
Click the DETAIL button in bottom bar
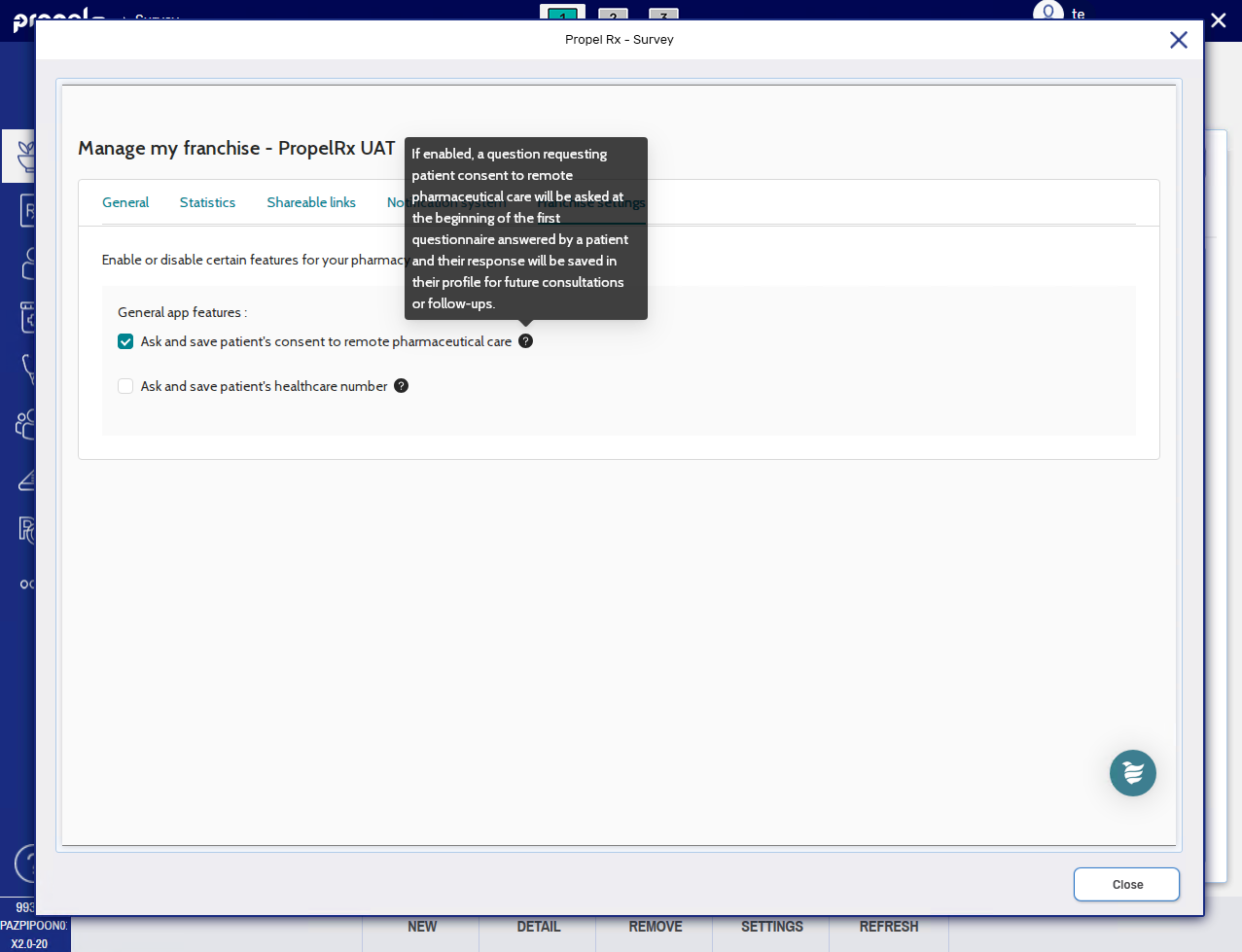539,927
